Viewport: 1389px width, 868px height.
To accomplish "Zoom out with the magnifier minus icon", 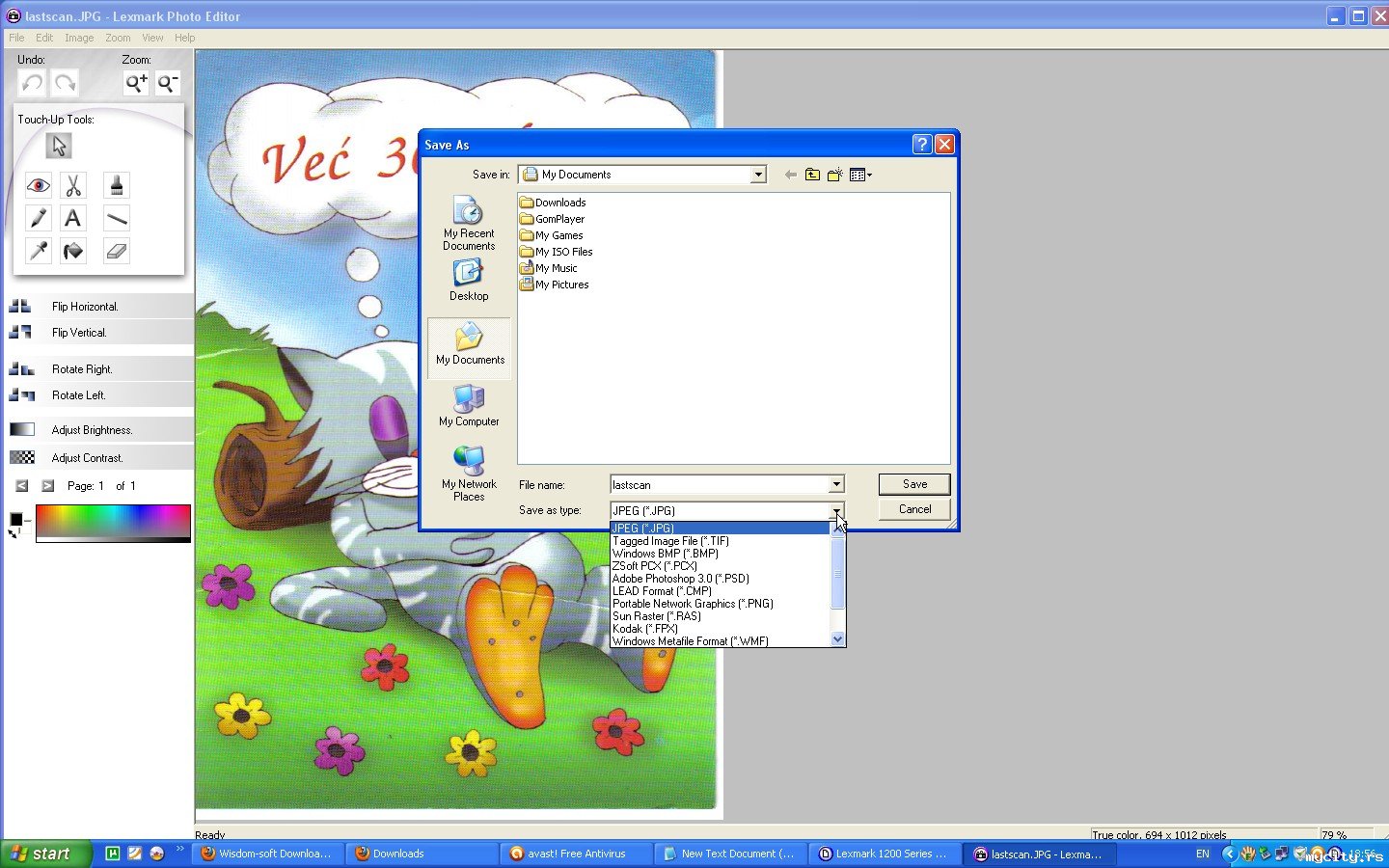I will [168, 83].
